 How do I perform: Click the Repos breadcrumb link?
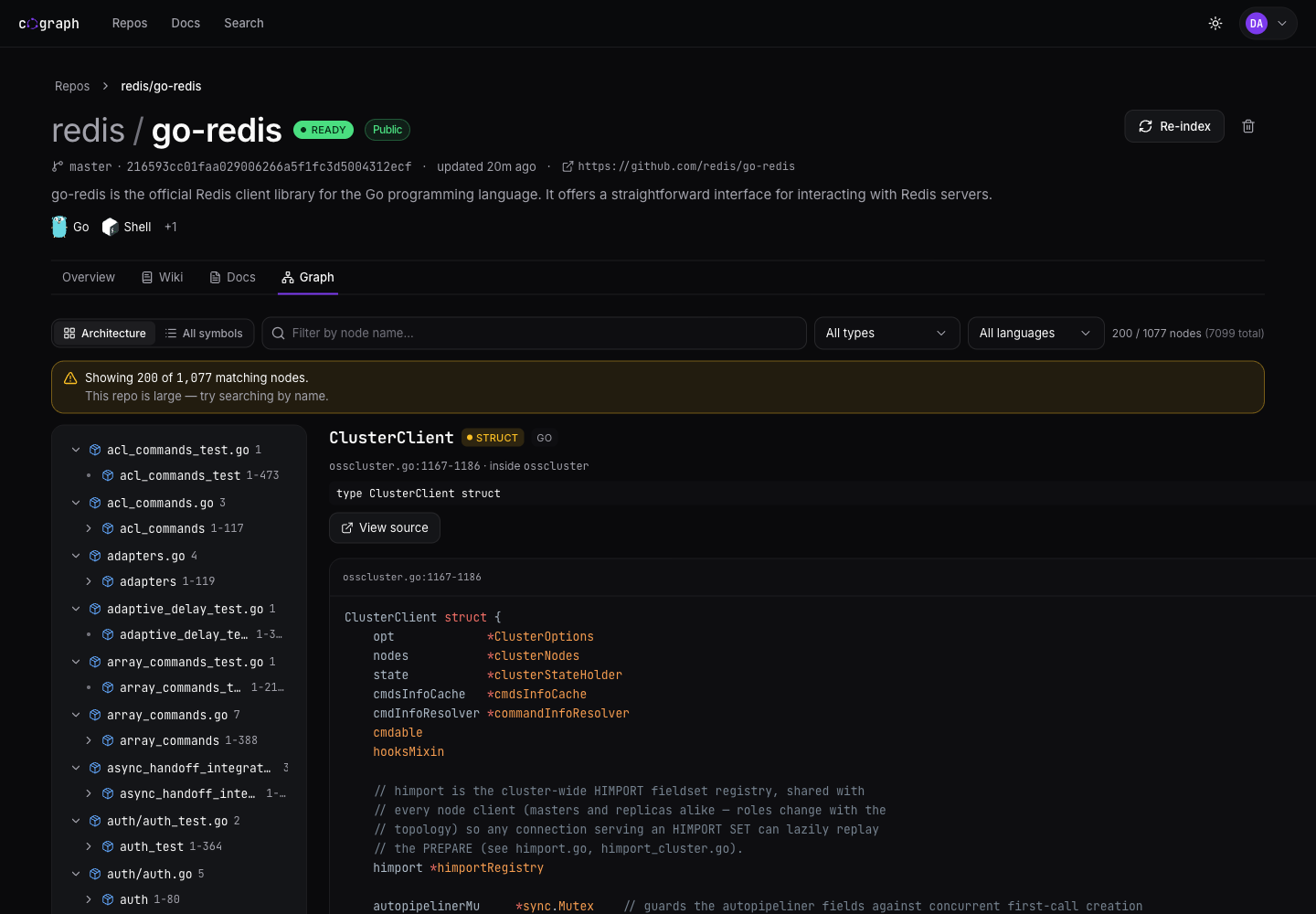72,86
